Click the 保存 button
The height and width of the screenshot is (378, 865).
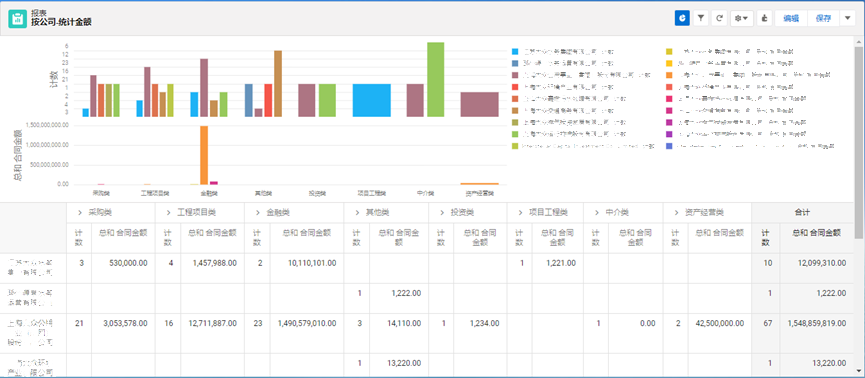click(x=823, y=18)
